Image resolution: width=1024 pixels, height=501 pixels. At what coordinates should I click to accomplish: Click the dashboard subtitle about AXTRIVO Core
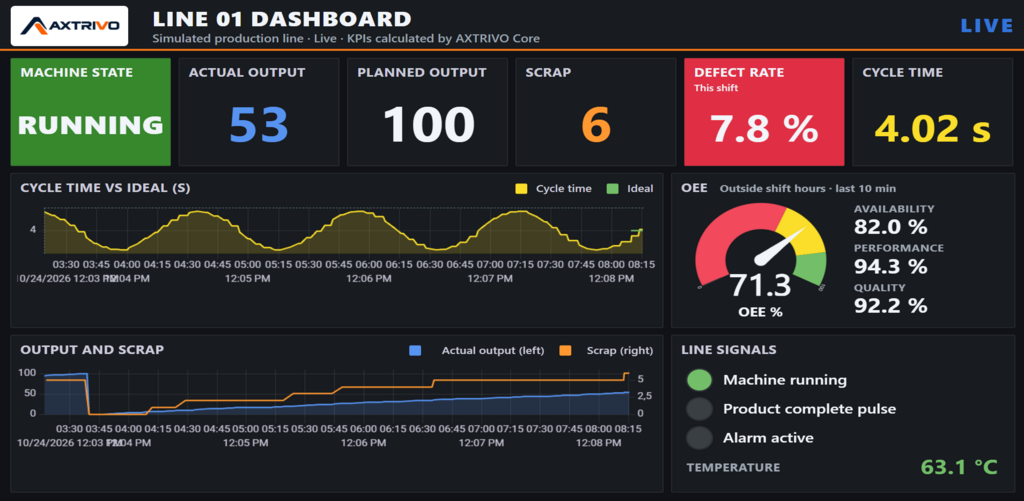click(346, 39)
